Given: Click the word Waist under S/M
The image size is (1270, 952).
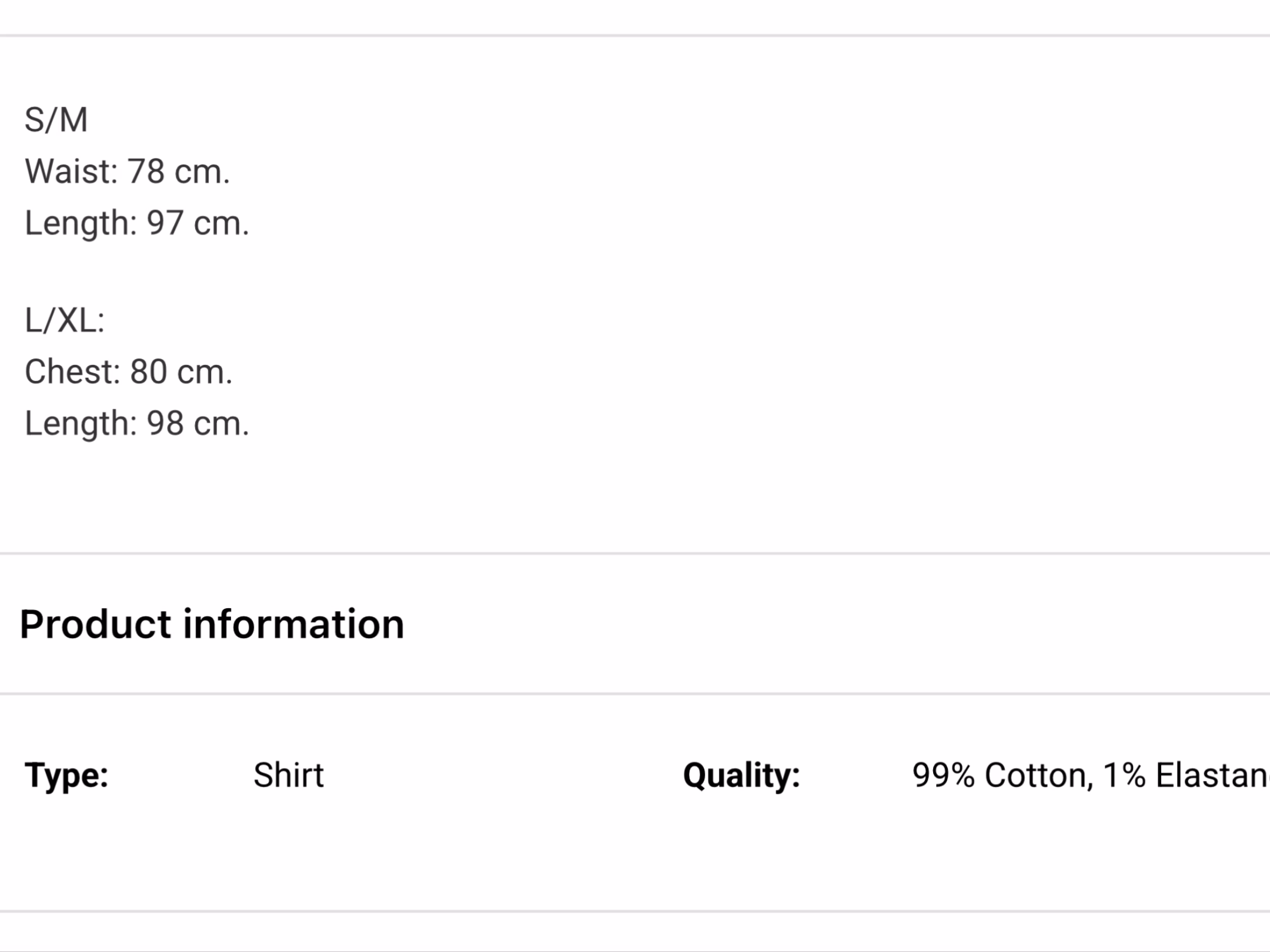Looking at the screenshot, I should tap(71, 172).
